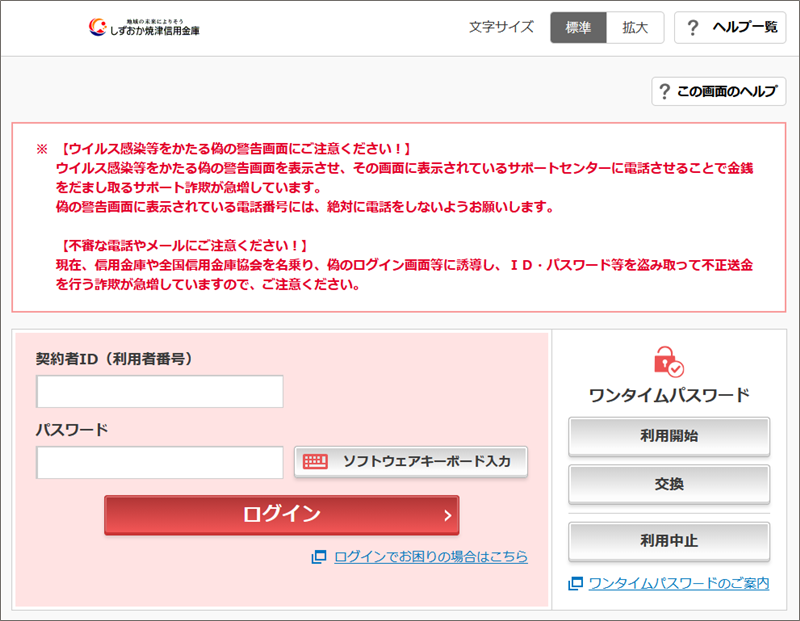
Task: Click the パスワード field label
Action: [72, 429]
